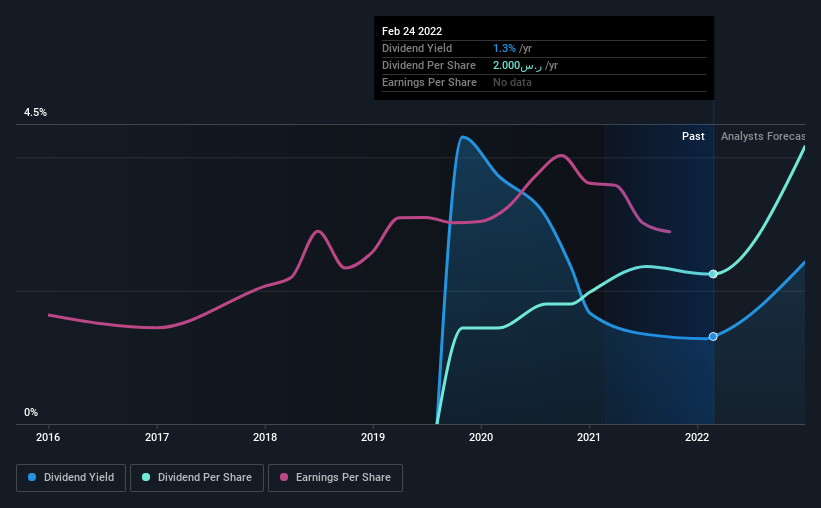Select the teal Dividend Per Share data point marker
The height and width of the screenshot is (508, 821).
pyautogui.click(x=713, y=274)
